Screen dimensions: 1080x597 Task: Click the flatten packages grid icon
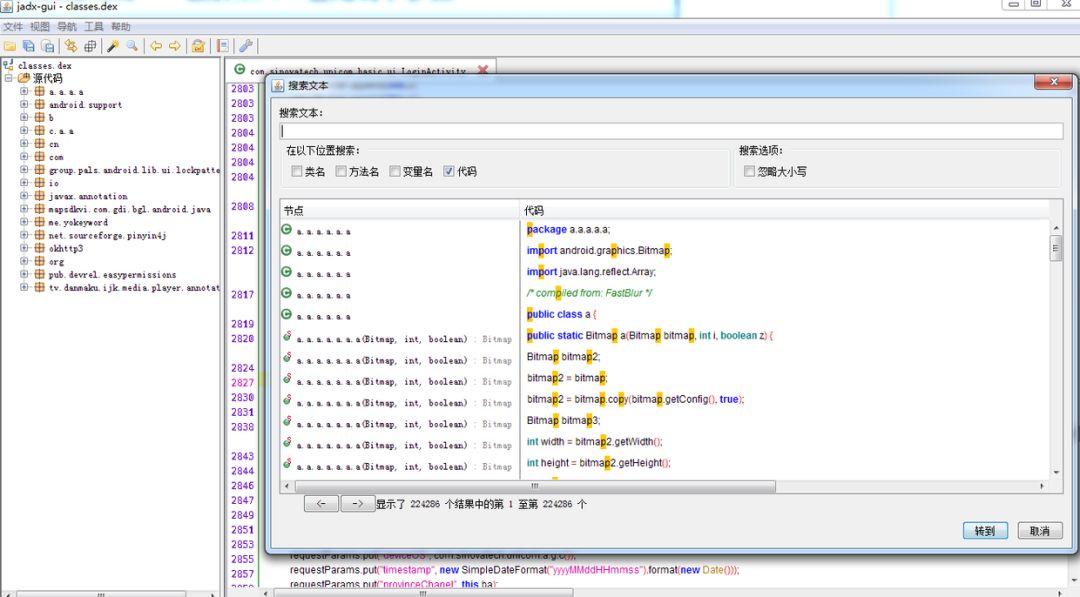click(x=90, y=46)
